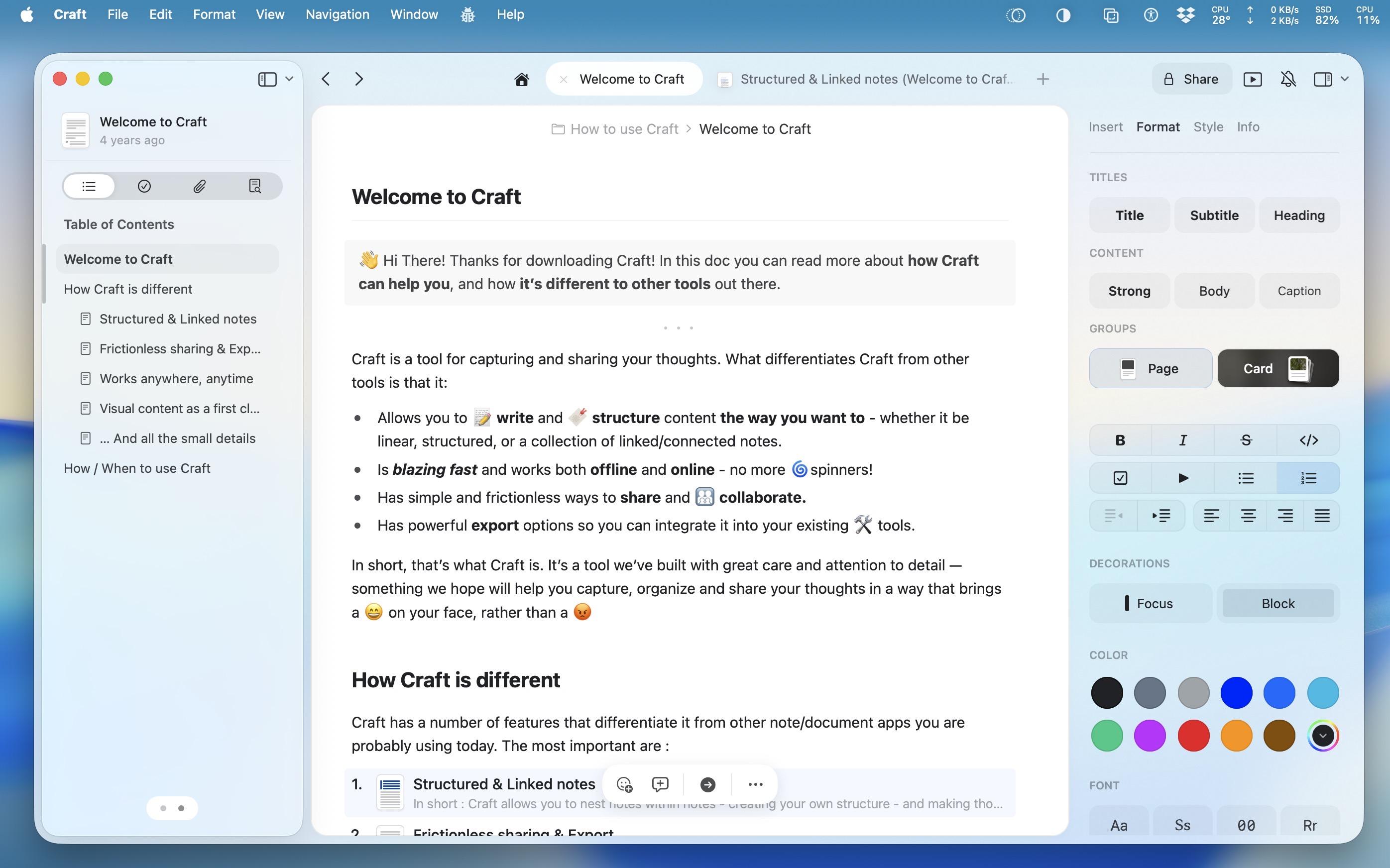
Task: Go forward with the right arrow
Action: (x=359, y=79)
